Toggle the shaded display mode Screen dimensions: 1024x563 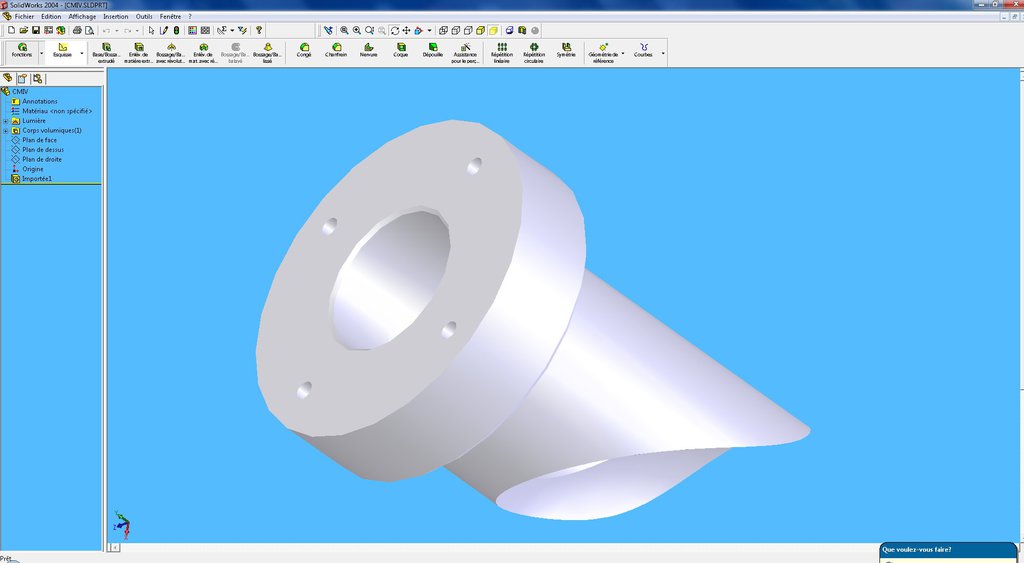click(494, 31)
